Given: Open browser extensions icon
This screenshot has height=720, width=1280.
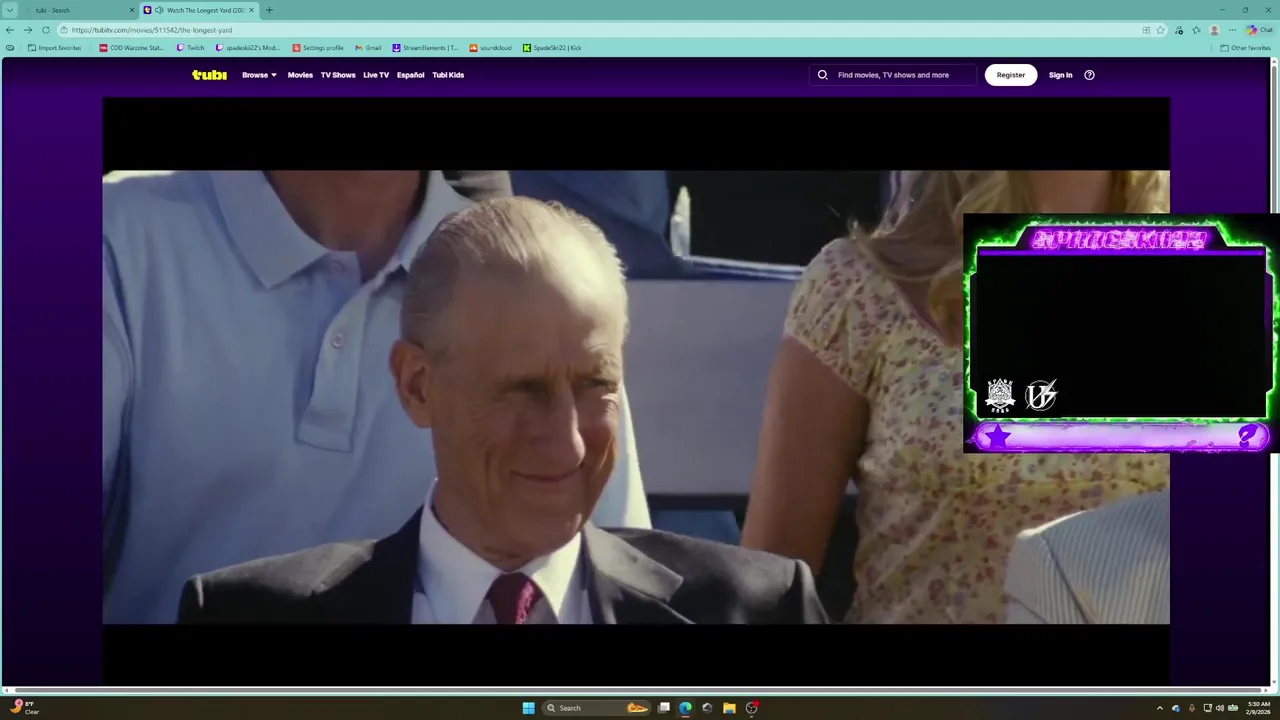Looking at the screenshot, I should 1179,30.
